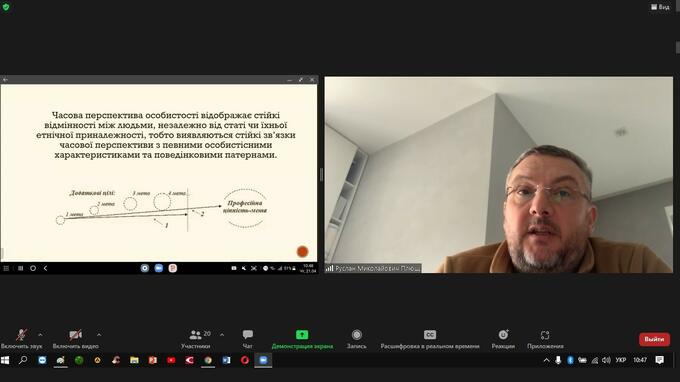Click the Запись record icon

(x=356, y=335)
